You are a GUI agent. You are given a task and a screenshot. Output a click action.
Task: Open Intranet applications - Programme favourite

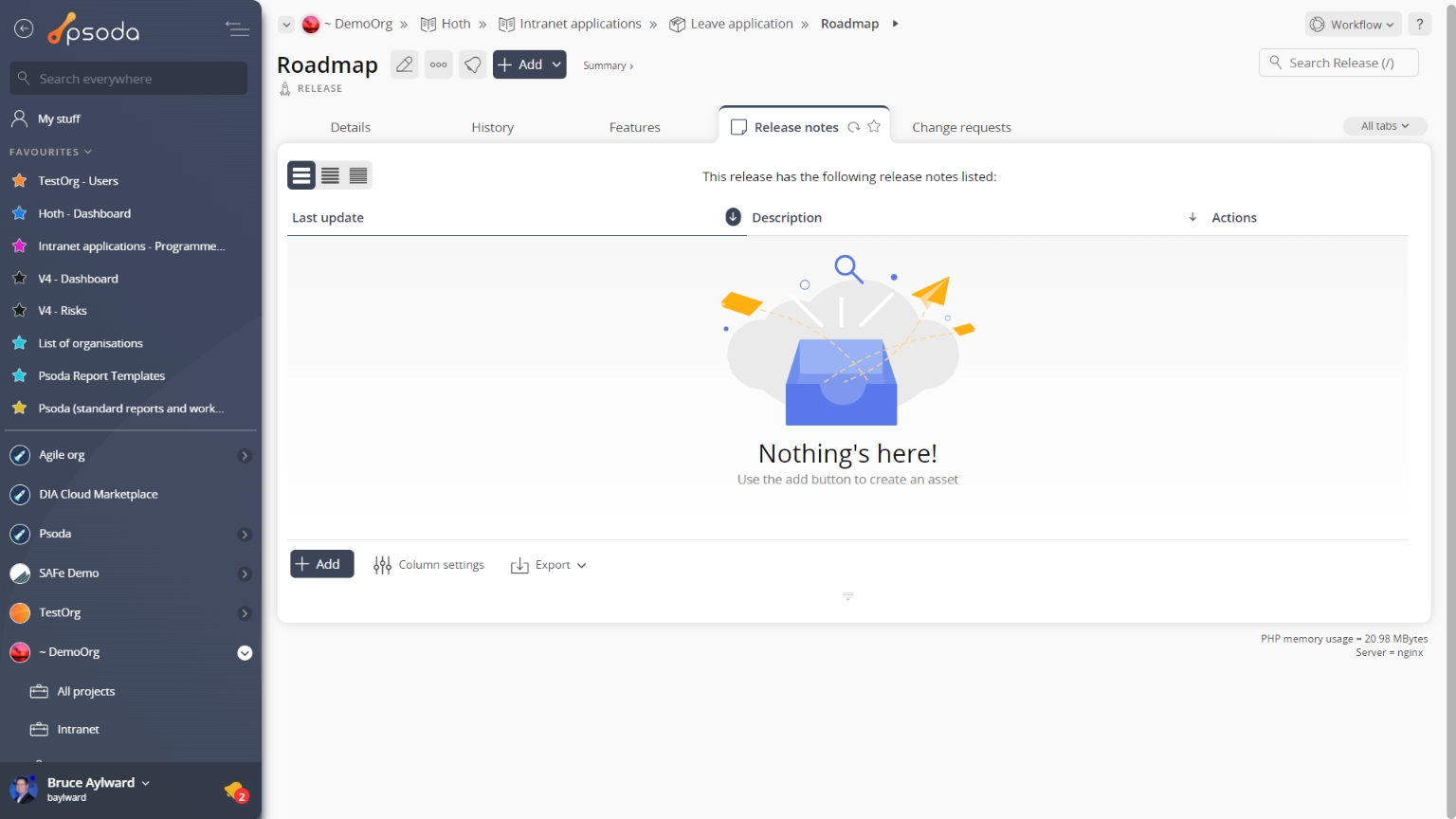click(131, 246)
